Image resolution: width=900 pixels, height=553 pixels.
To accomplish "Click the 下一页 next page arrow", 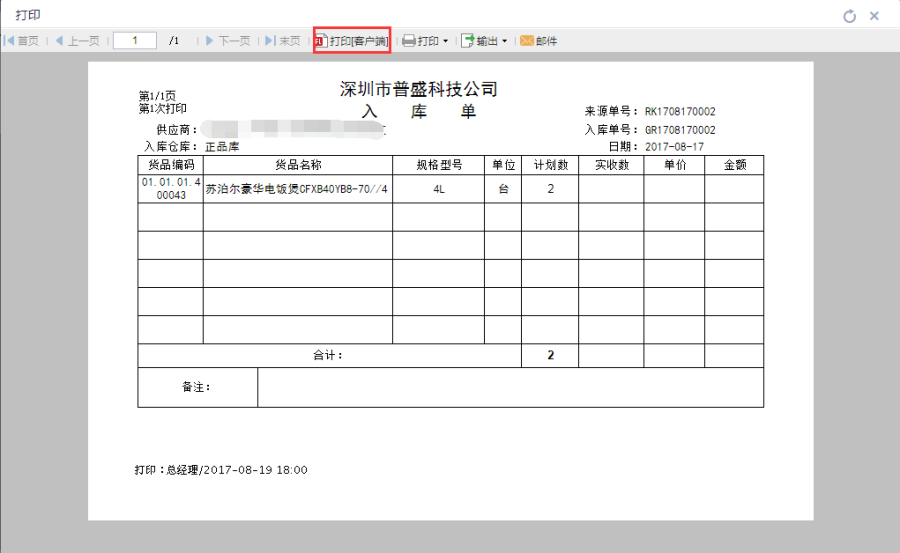I will (210, 41).
